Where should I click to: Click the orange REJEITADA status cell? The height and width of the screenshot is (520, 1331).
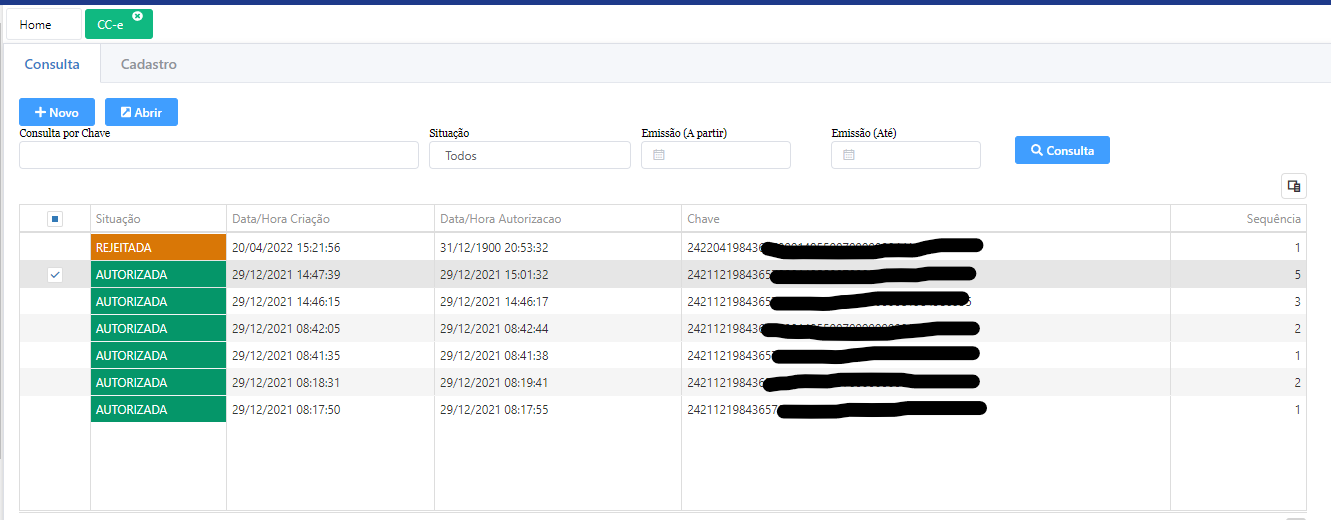[x=158, y=247]
